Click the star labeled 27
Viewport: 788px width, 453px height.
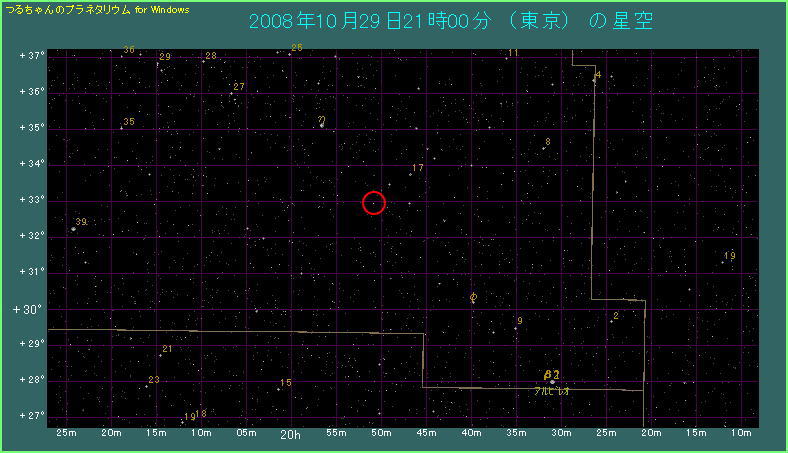[231, 94]
